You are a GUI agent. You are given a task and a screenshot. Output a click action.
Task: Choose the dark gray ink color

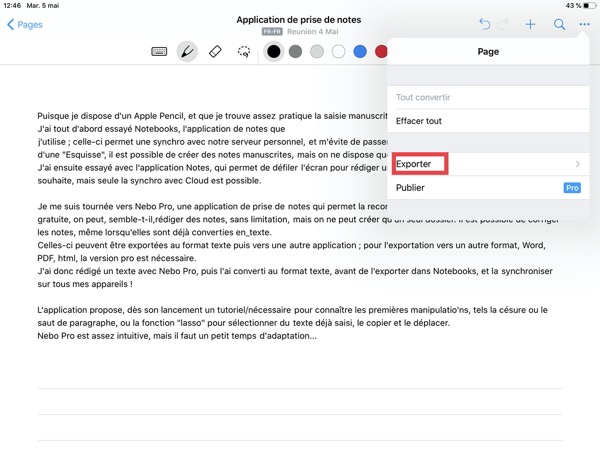295,51
